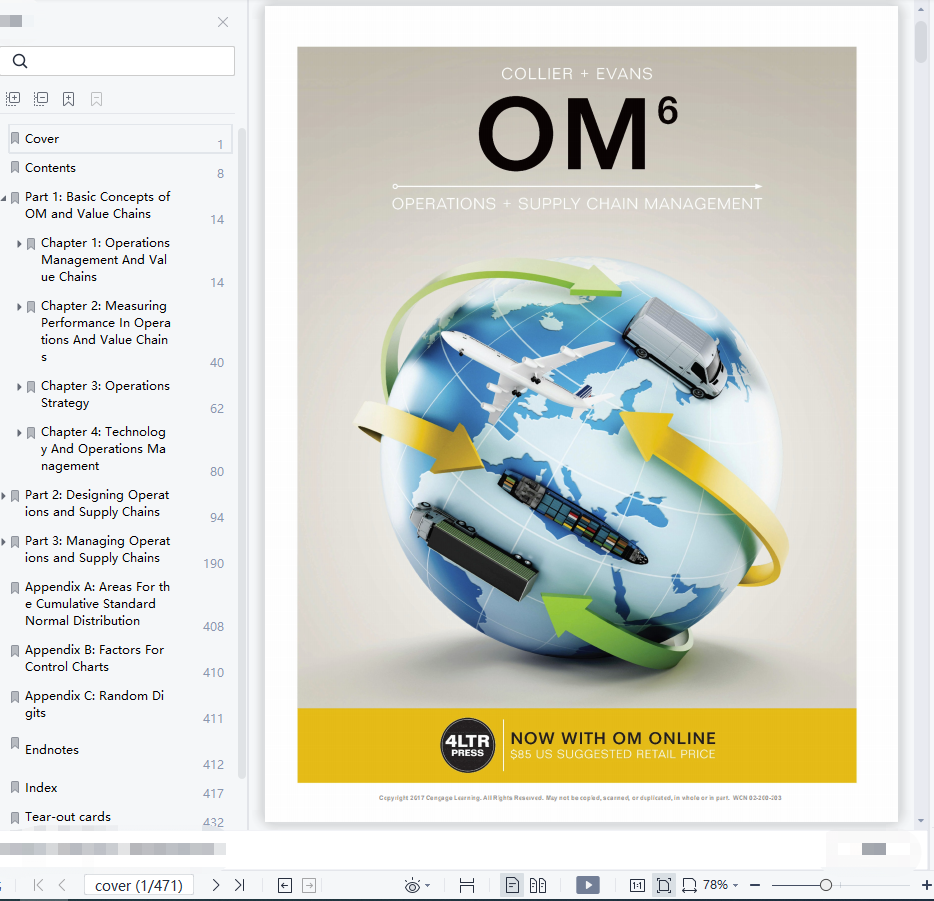934x901 pixels.
Task: Switch to single page view
Action: (512, 886)
